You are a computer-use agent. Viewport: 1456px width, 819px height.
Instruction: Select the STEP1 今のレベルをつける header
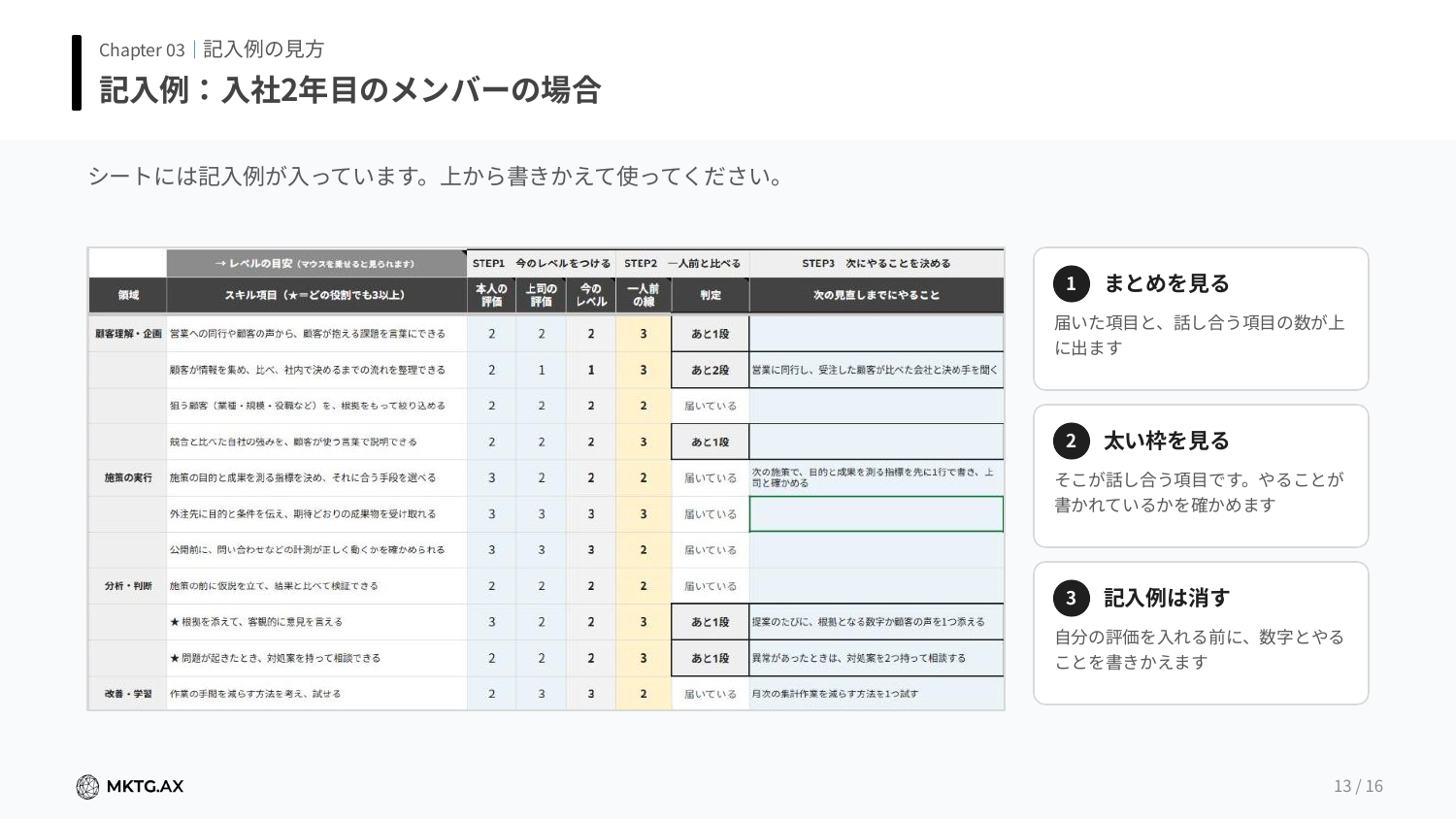pyautogui.click(x=542, y=263)
